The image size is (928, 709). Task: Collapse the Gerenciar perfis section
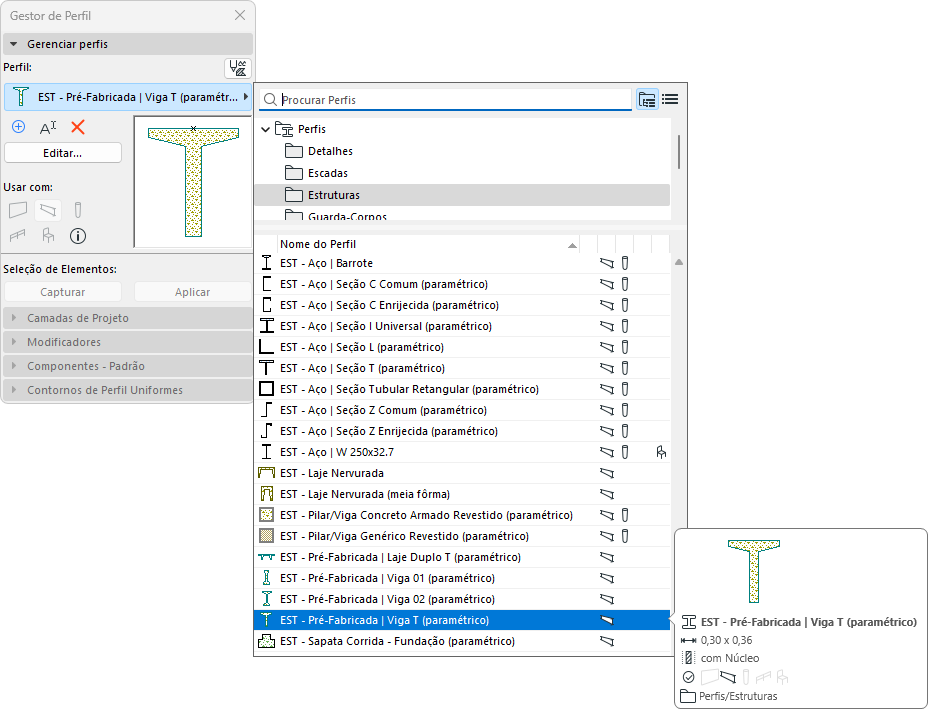pyautogui.click(x=128, y=44)
